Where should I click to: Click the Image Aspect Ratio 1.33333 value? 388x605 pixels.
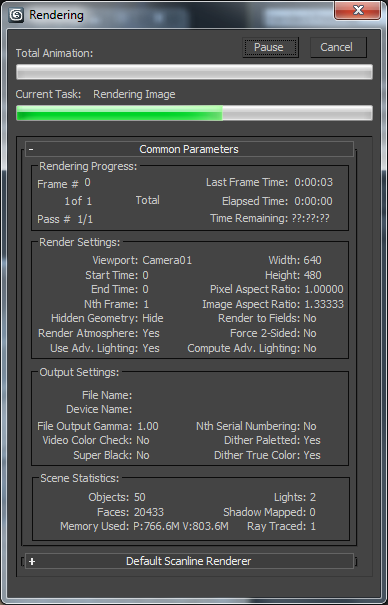click(x=324, y=304)
